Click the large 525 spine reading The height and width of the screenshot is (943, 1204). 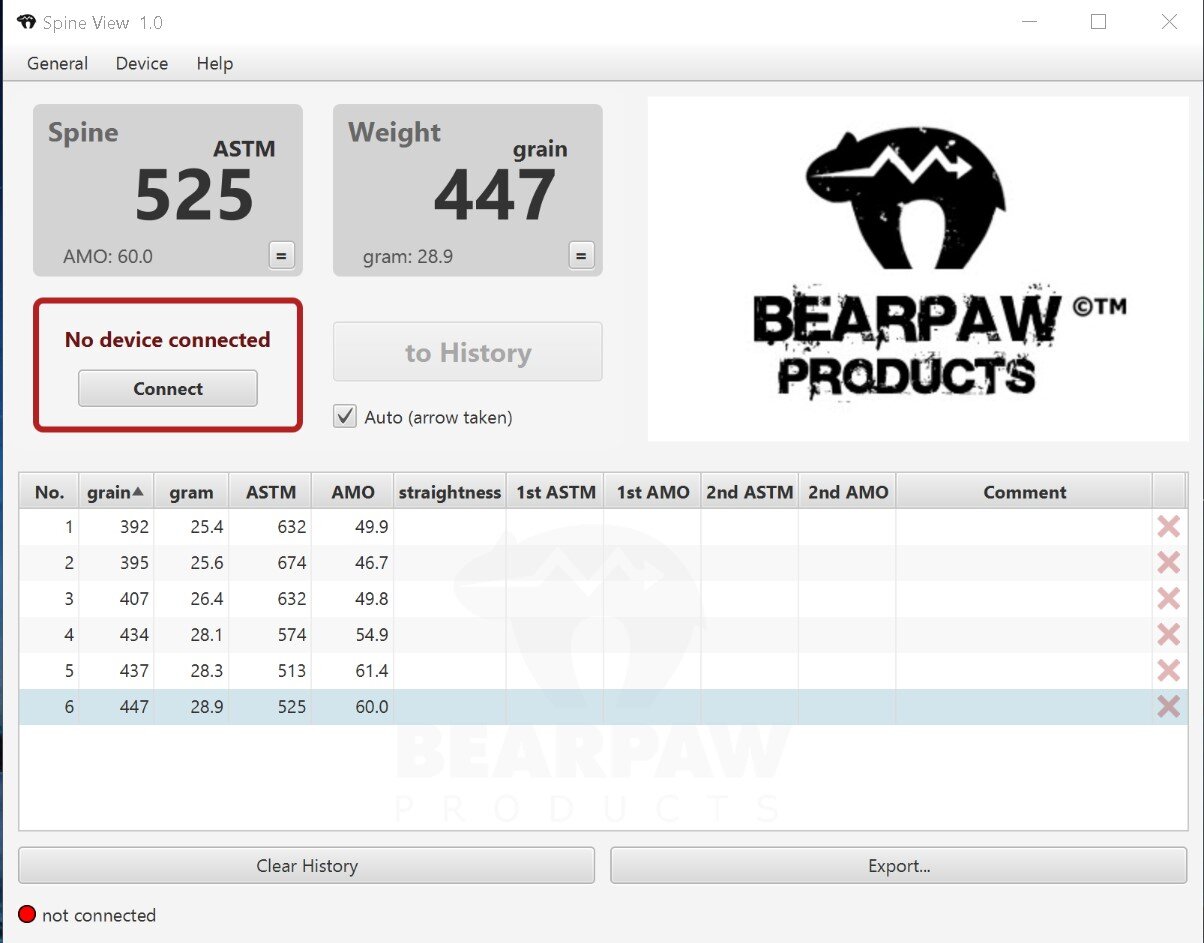click(x=194, y=196)
